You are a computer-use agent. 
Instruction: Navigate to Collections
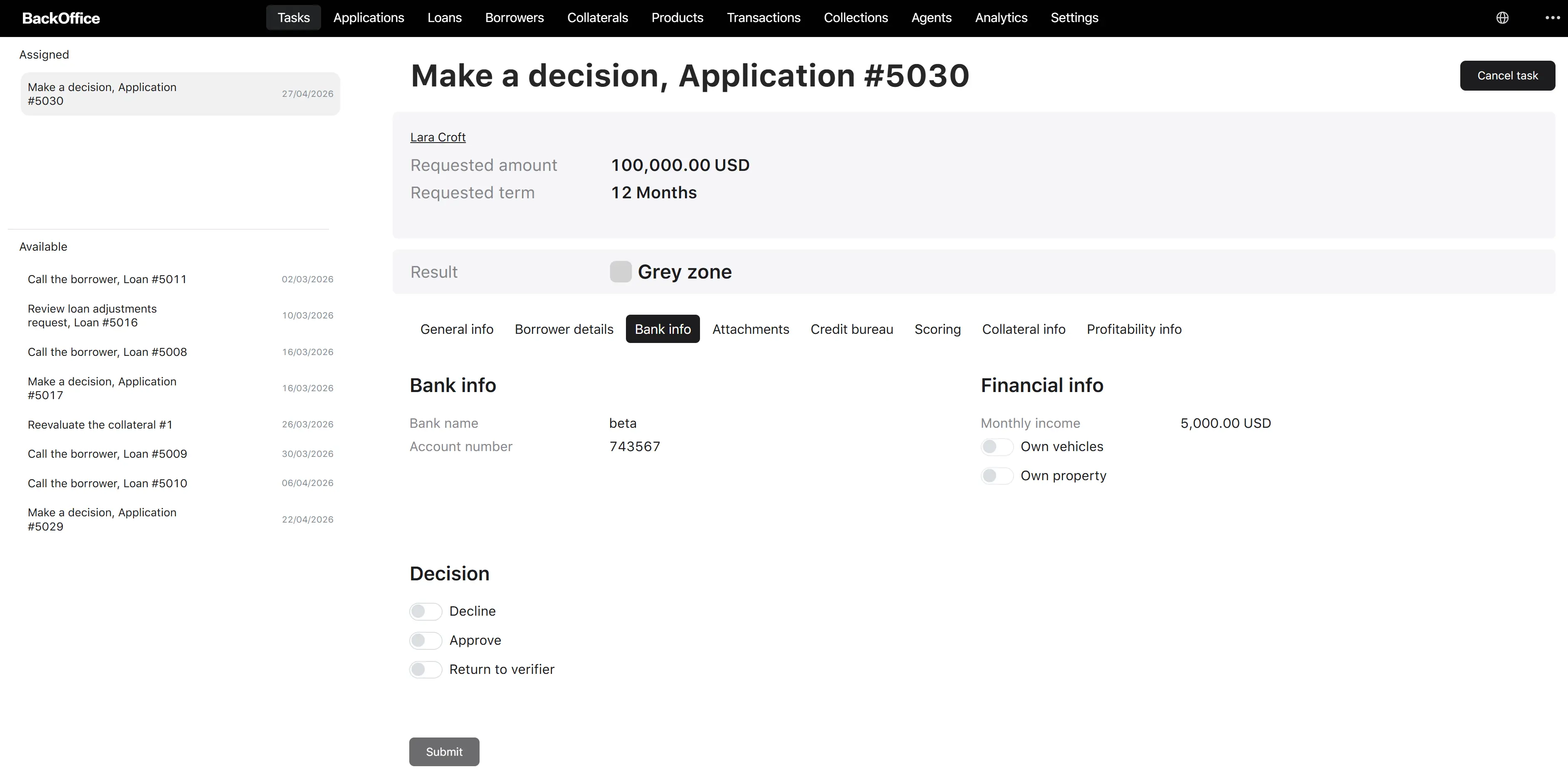click(x=856, y=17)
